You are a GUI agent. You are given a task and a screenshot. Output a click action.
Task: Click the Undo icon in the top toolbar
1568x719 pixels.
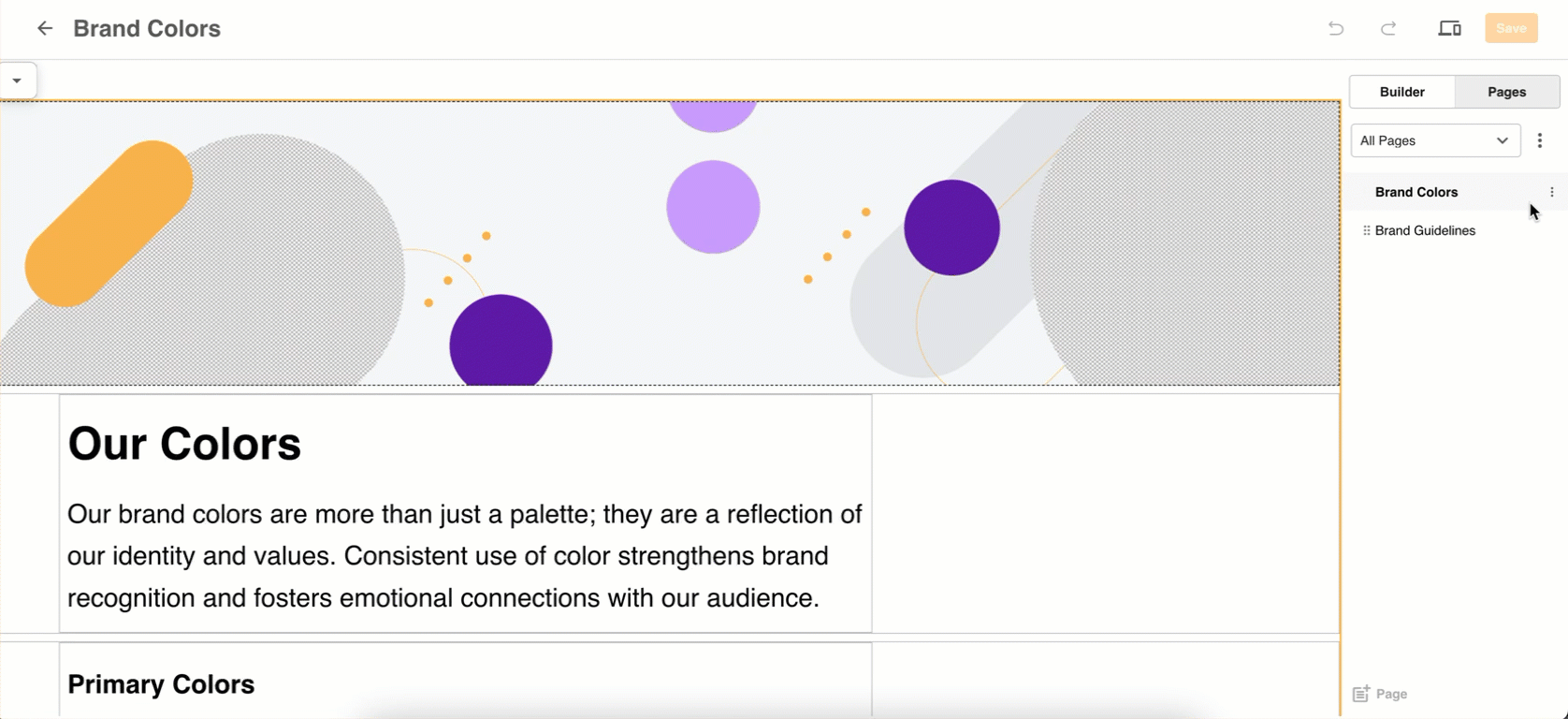pos(1335,28)
